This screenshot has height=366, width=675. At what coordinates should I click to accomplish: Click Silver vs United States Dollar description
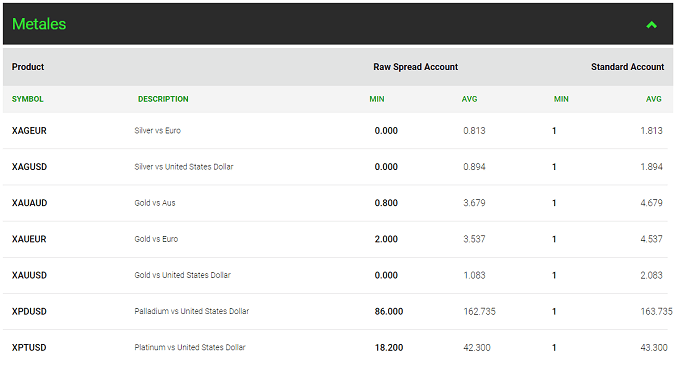coord(184,167)
